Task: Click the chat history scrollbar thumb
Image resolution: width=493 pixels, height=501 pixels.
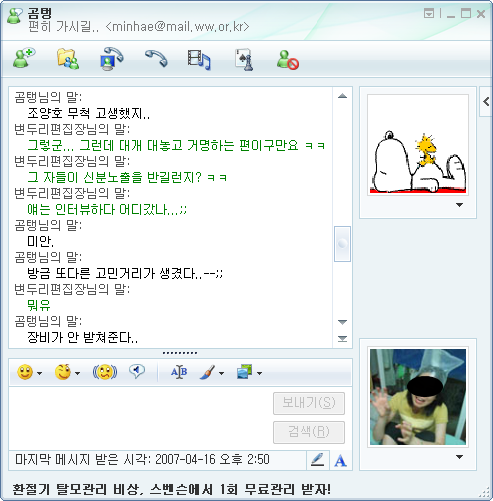Action: [342, 244]
